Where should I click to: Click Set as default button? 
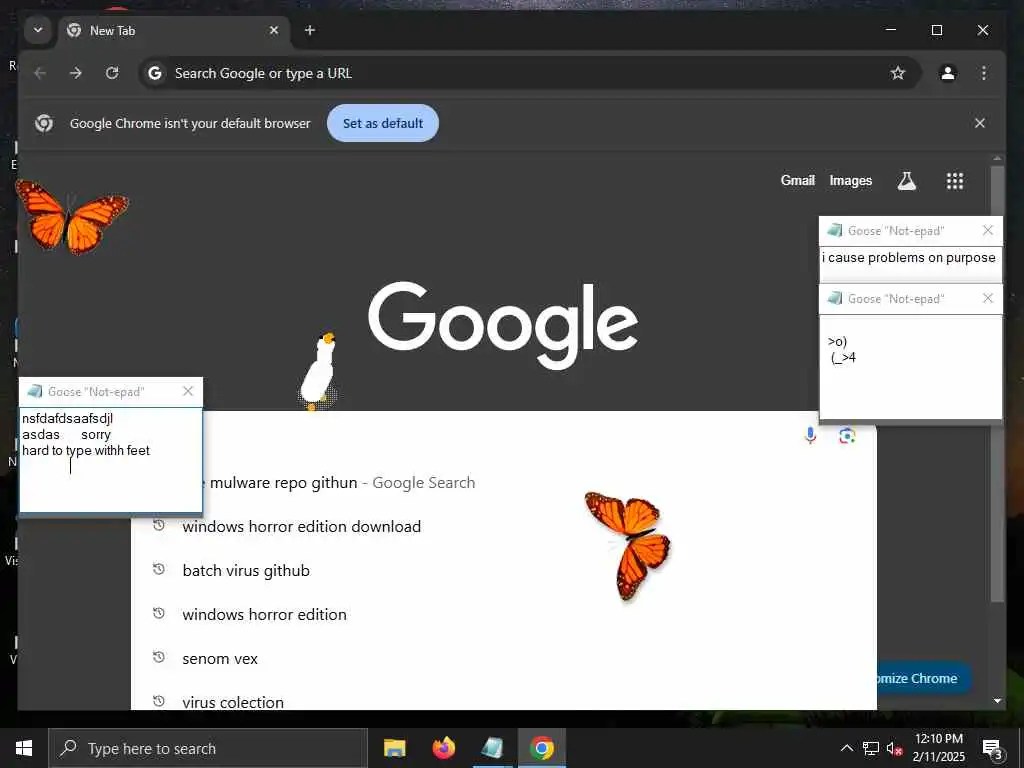383,123
